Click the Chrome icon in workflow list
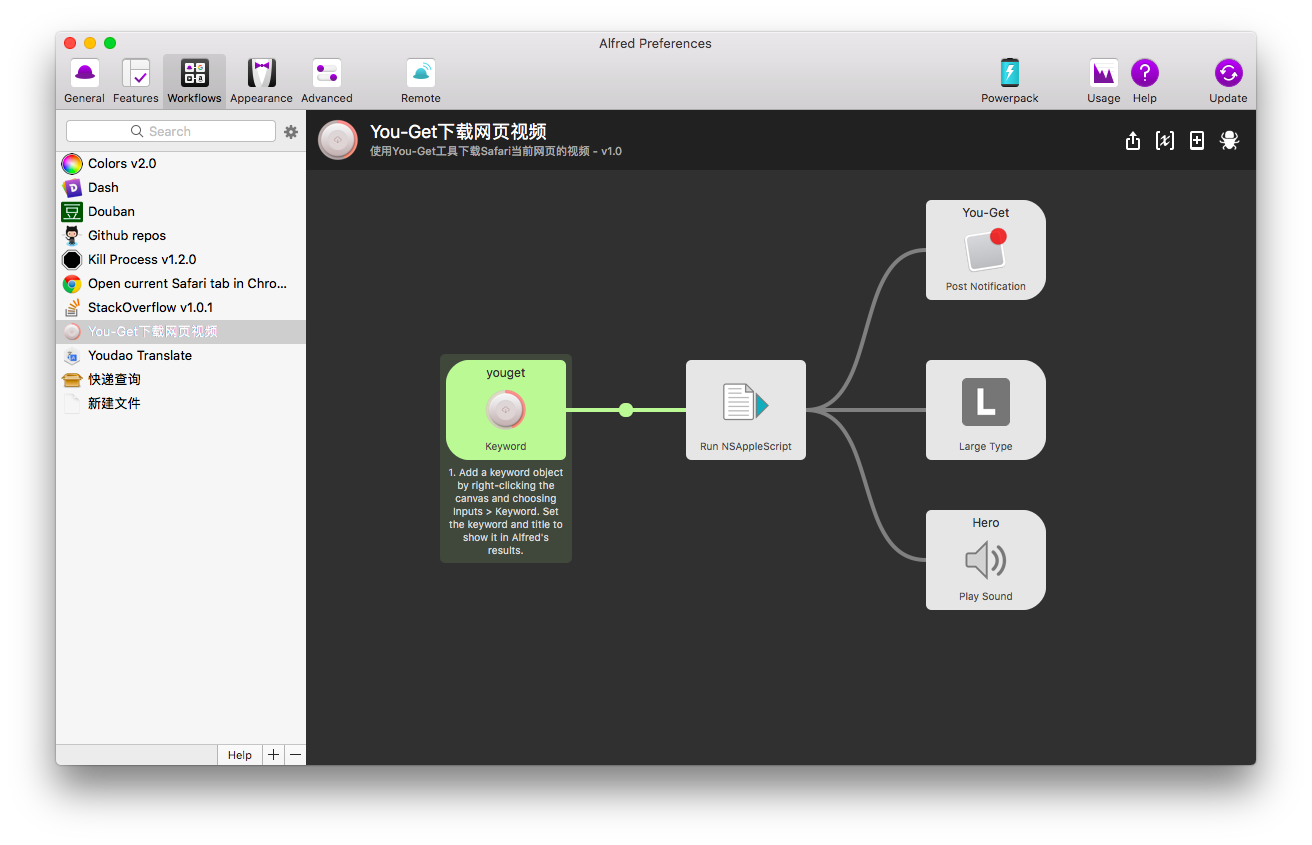Image resolution: width=1312 pixels, height=845 pixels. point(72,284)
